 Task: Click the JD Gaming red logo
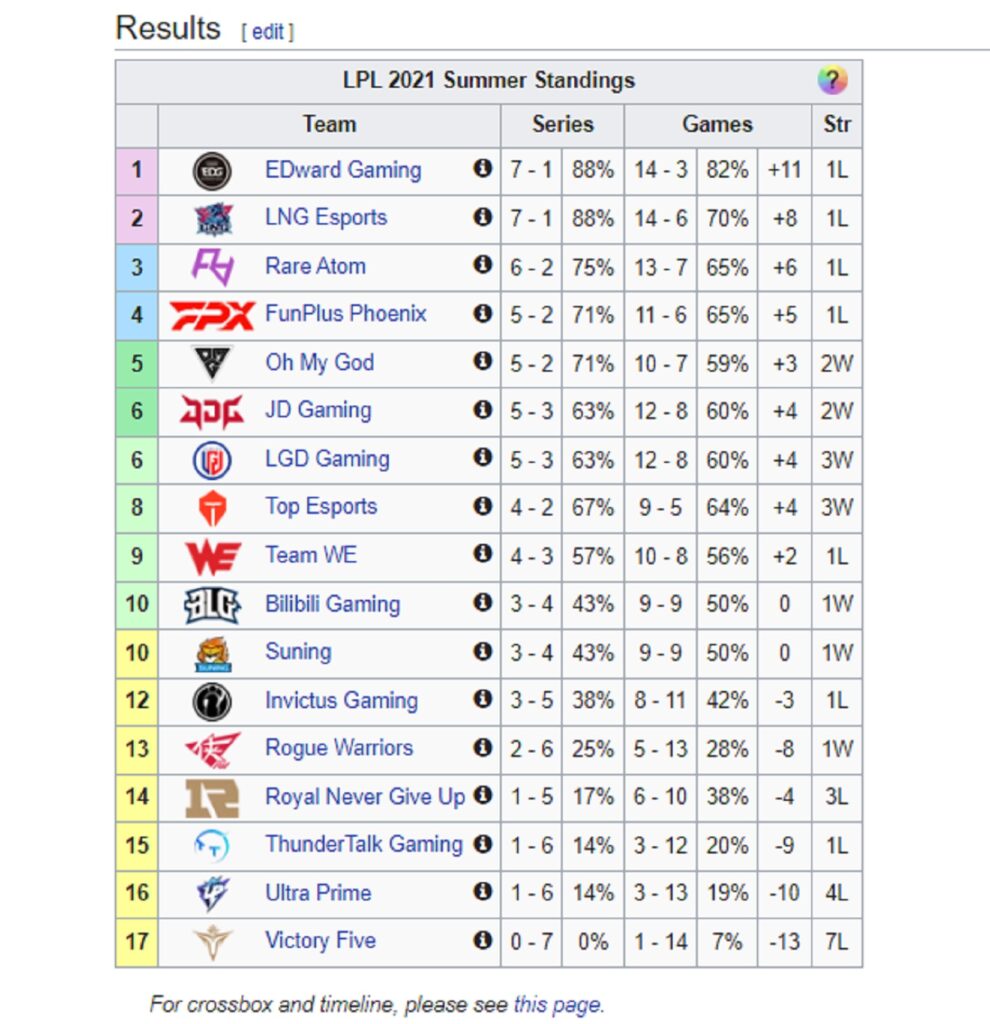212,411
